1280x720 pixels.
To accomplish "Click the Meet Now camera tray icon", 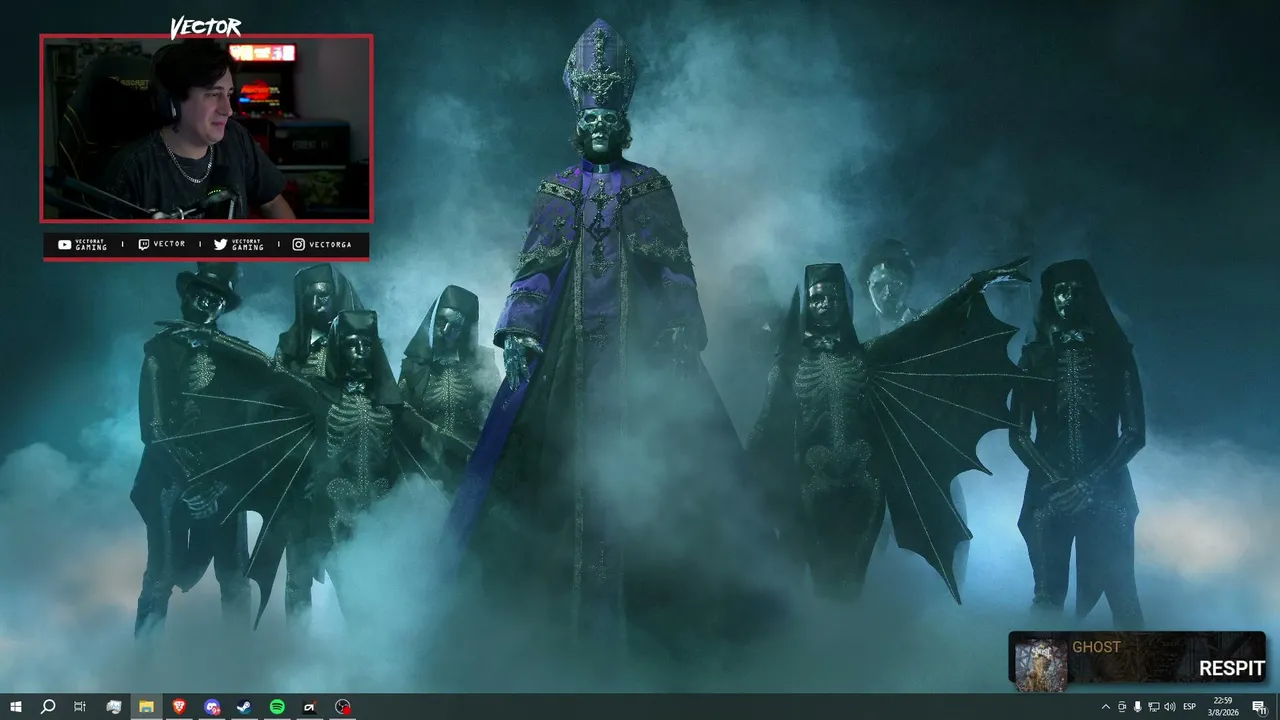I will coord(1121,707).
